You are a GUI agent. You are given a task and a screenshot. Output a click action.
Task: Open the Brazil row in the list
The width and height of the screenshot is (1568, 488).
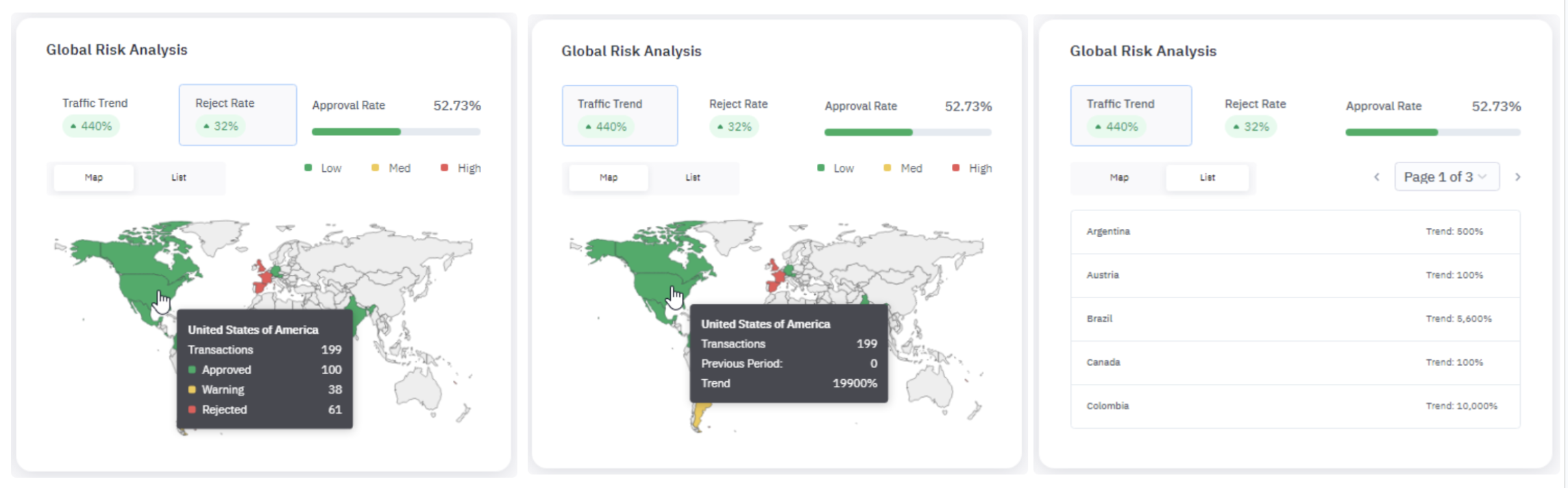[1295, 319]
